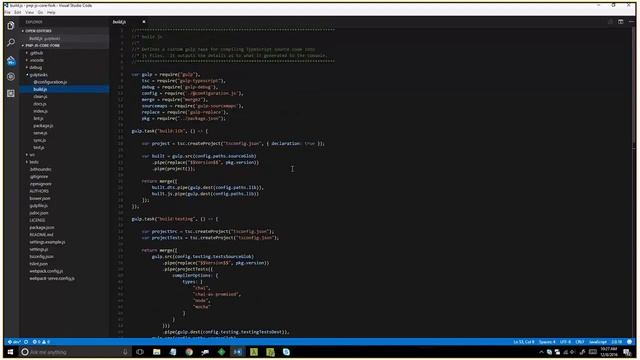This screenshot has height=360, width=640.
Task: Open errors and warnings count in status bar
Action: (41, 342)
